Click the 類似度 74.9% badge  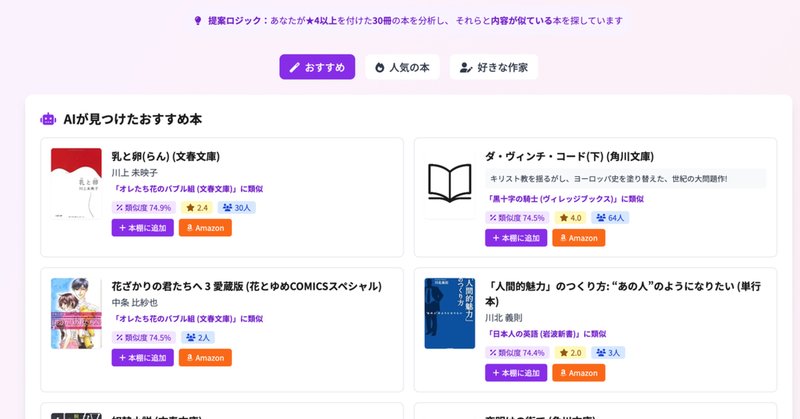click(144, 208)
